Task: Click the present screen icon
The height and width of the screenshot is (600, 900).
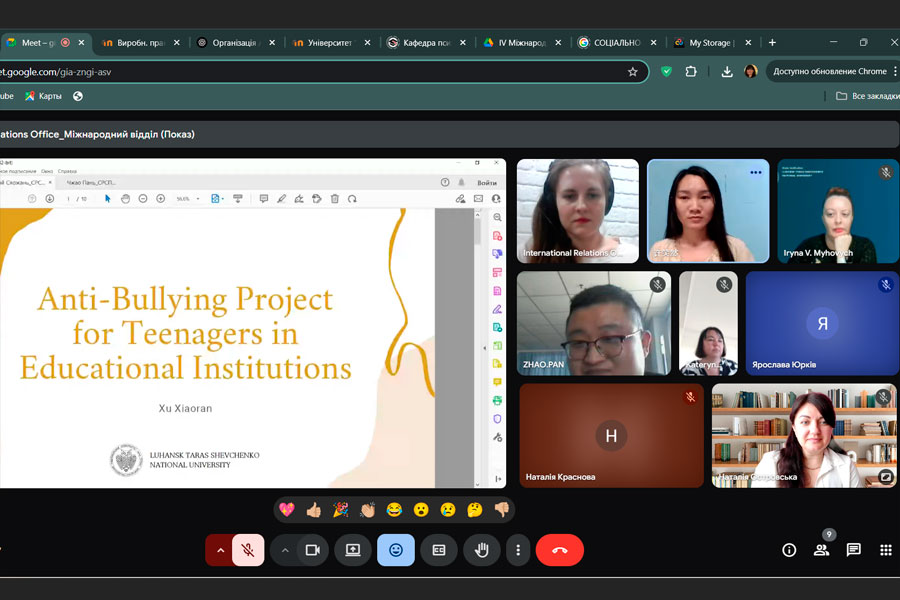Action: [352, 550]
